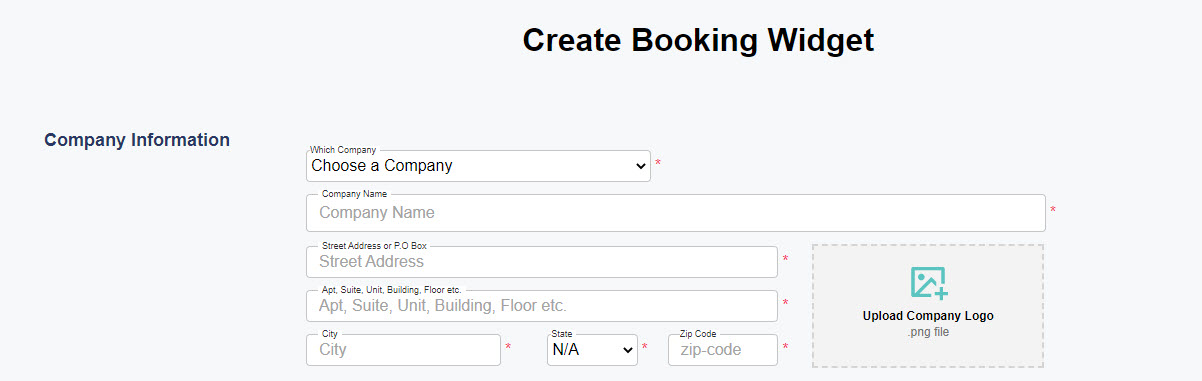This screenshot has height=381, width=1202.
Task: Expand the State N/A dropdown
Action: [x=592, y=350]
